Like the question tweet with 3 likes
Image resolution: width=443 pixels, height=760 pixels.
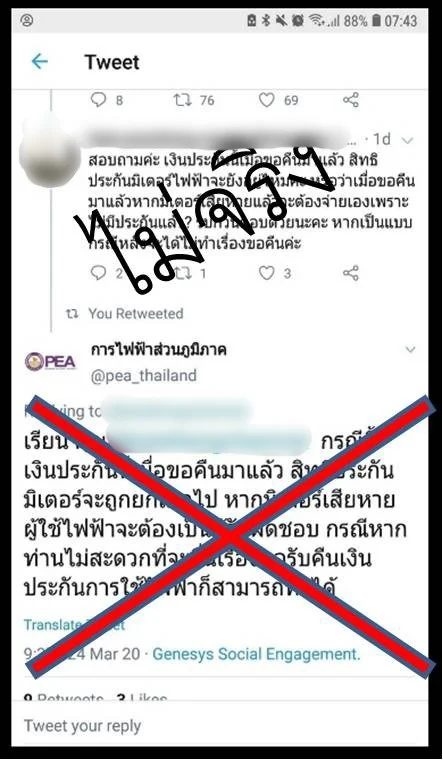[266, 273]
